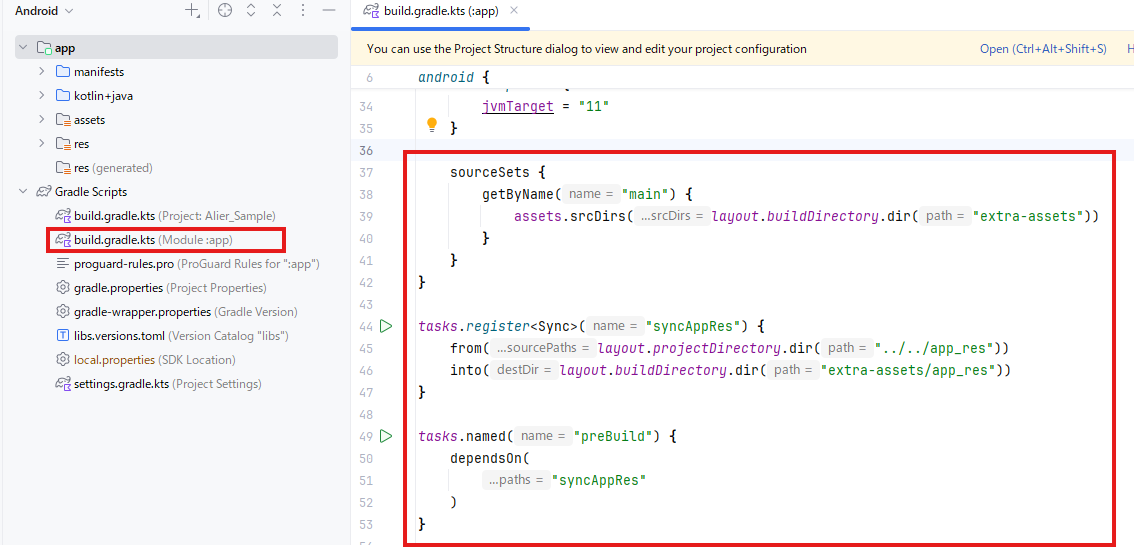1134x547 pixels.
Task: Collapse the app module tree node
Action: pyautogui.click(x=23, y=48)
